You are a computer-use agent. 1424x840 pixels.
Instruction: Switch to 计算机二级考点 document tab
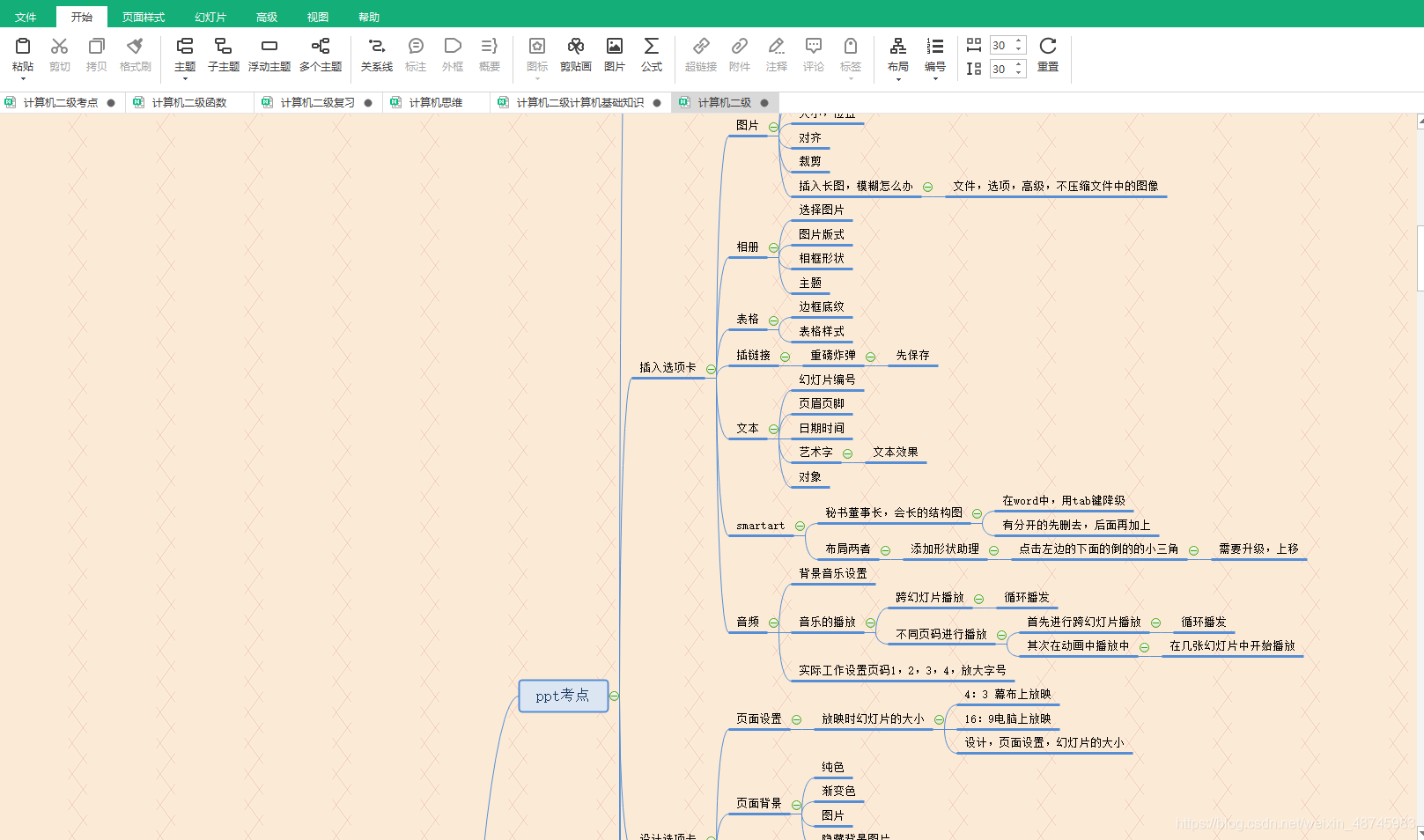(x=60, y=103)
